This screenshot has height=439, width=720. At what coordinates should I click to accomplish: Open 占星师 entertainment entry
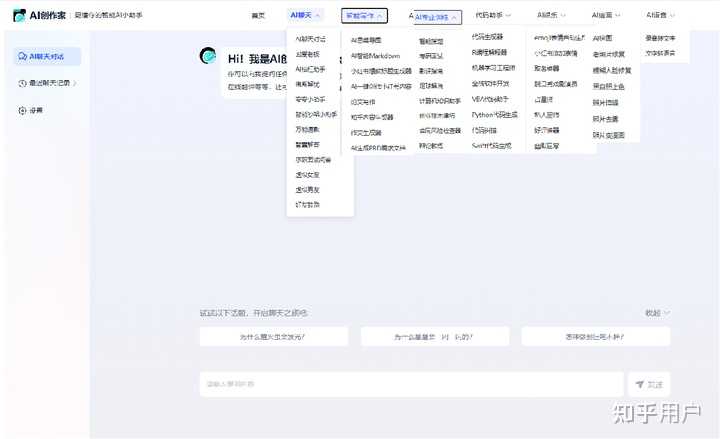tap(543, 99)
